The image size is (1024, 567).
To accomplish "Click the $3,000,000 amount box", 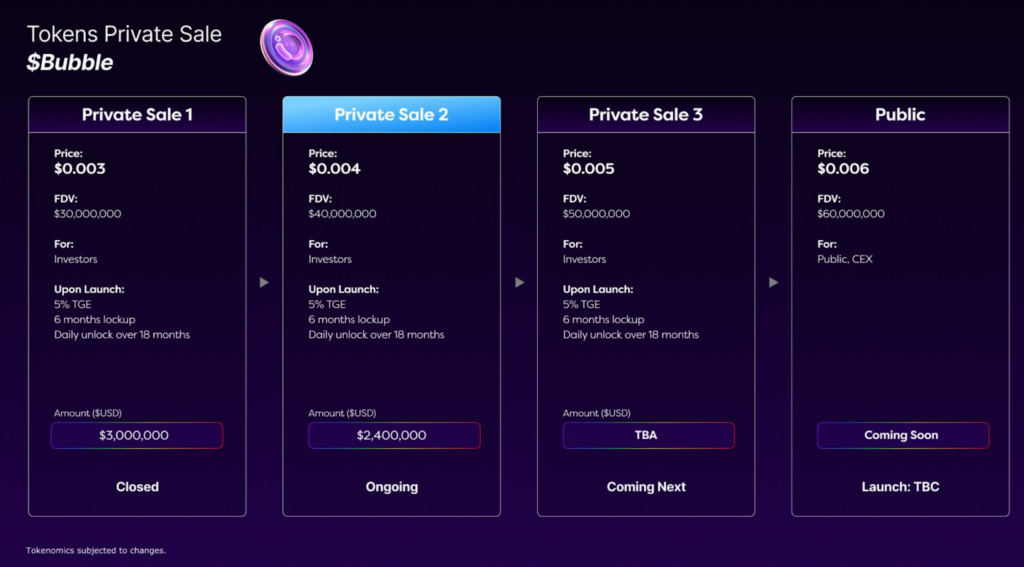I will pyautogui.click(x=137, y=435).
